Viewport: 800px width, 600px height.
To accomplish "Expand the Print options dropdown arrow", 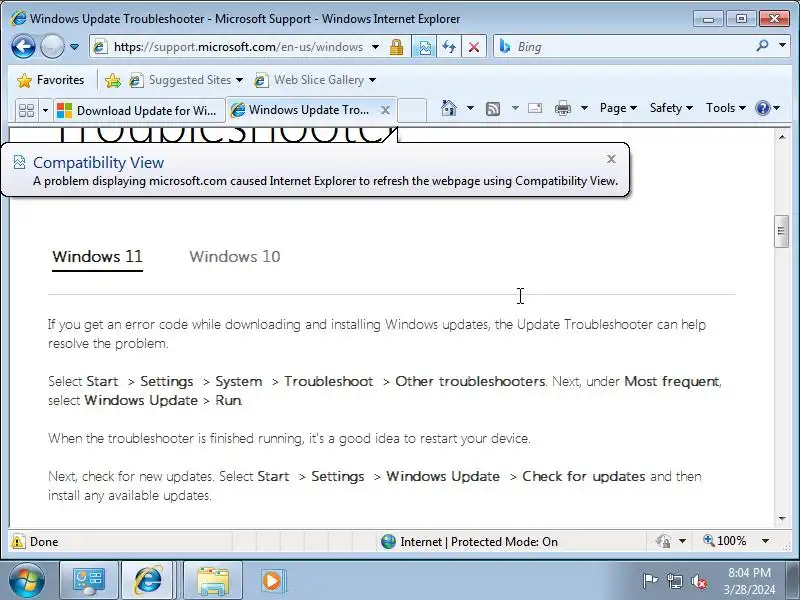I will pyautogui.click(x=584, y=108).
